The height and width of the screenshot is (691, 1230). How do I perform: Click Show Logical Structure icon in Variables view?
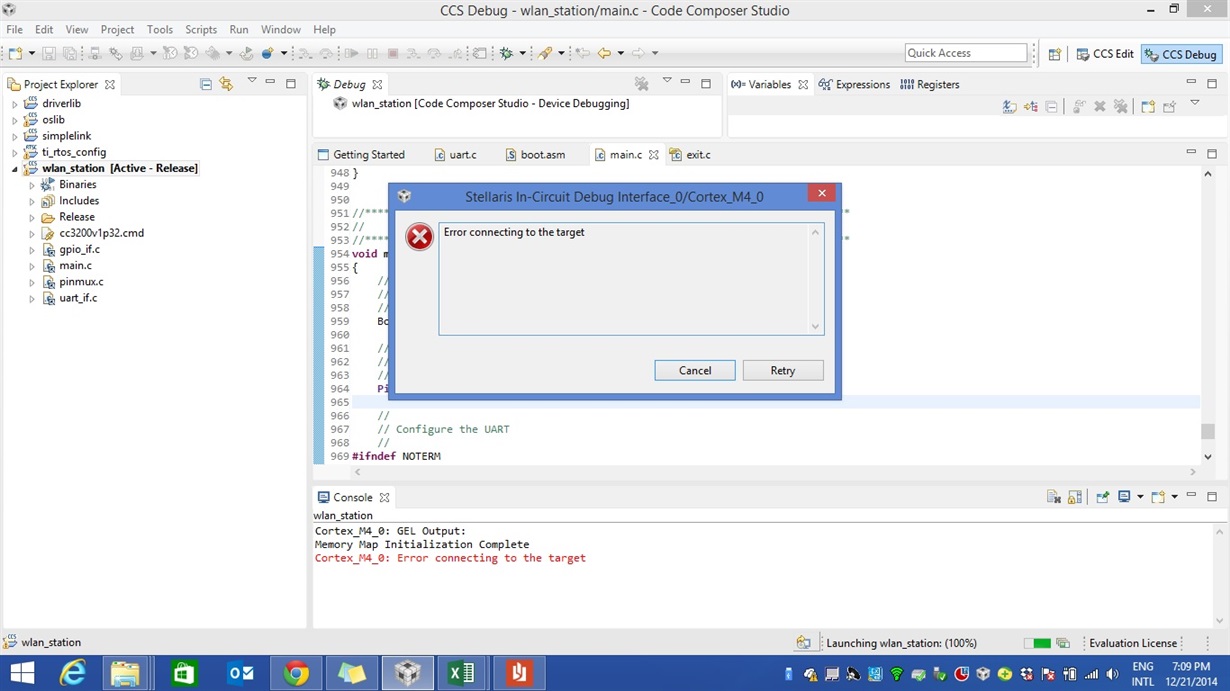[1031, 107]
